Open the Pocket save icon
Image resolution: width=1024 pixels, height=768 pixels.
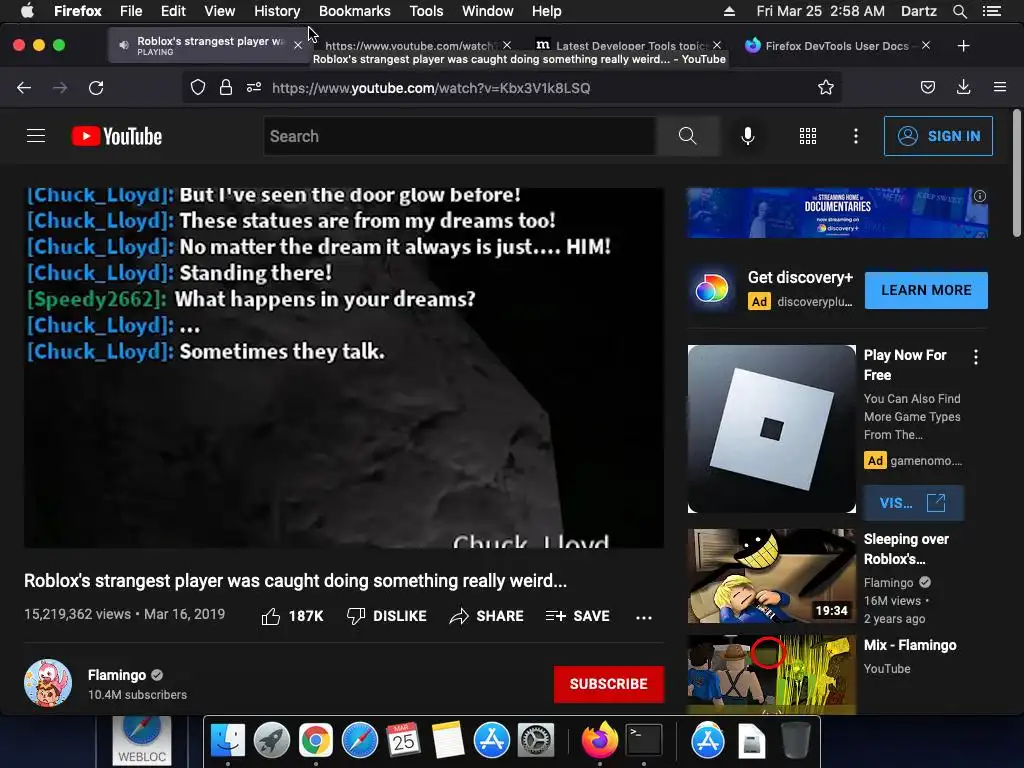(x=927, y=88)
